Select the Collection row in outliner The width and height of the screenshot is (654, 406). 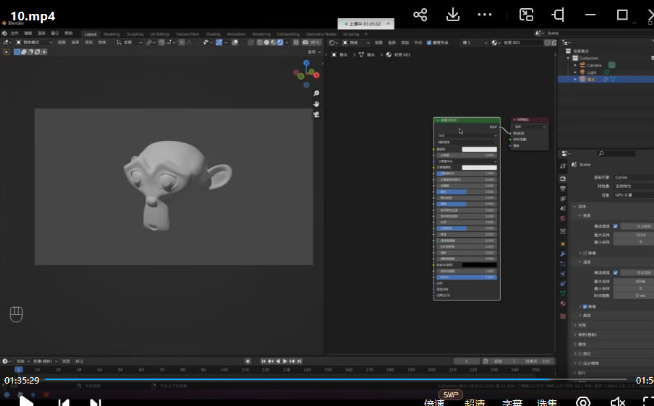pos(589,58)
